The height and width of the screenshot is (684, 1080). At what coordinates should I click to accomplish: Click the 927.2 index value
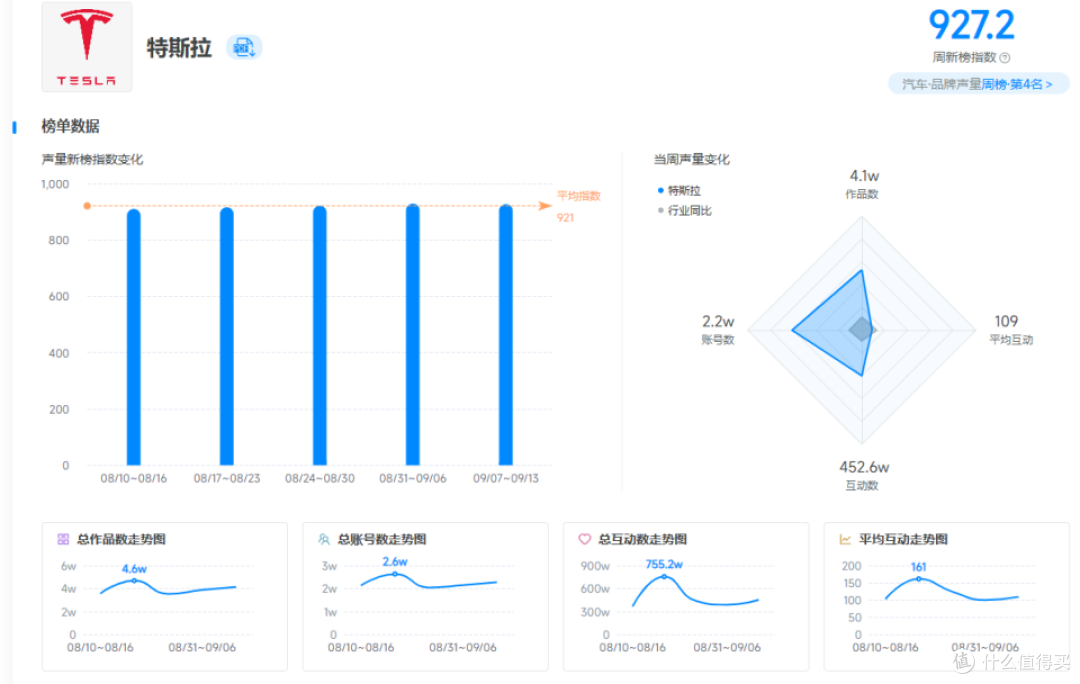(971, 25)
